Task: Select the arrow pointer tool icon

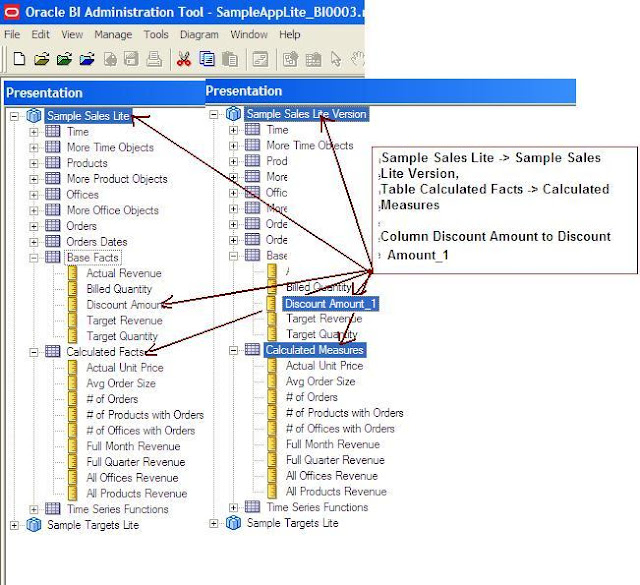Action: point(336,59)
